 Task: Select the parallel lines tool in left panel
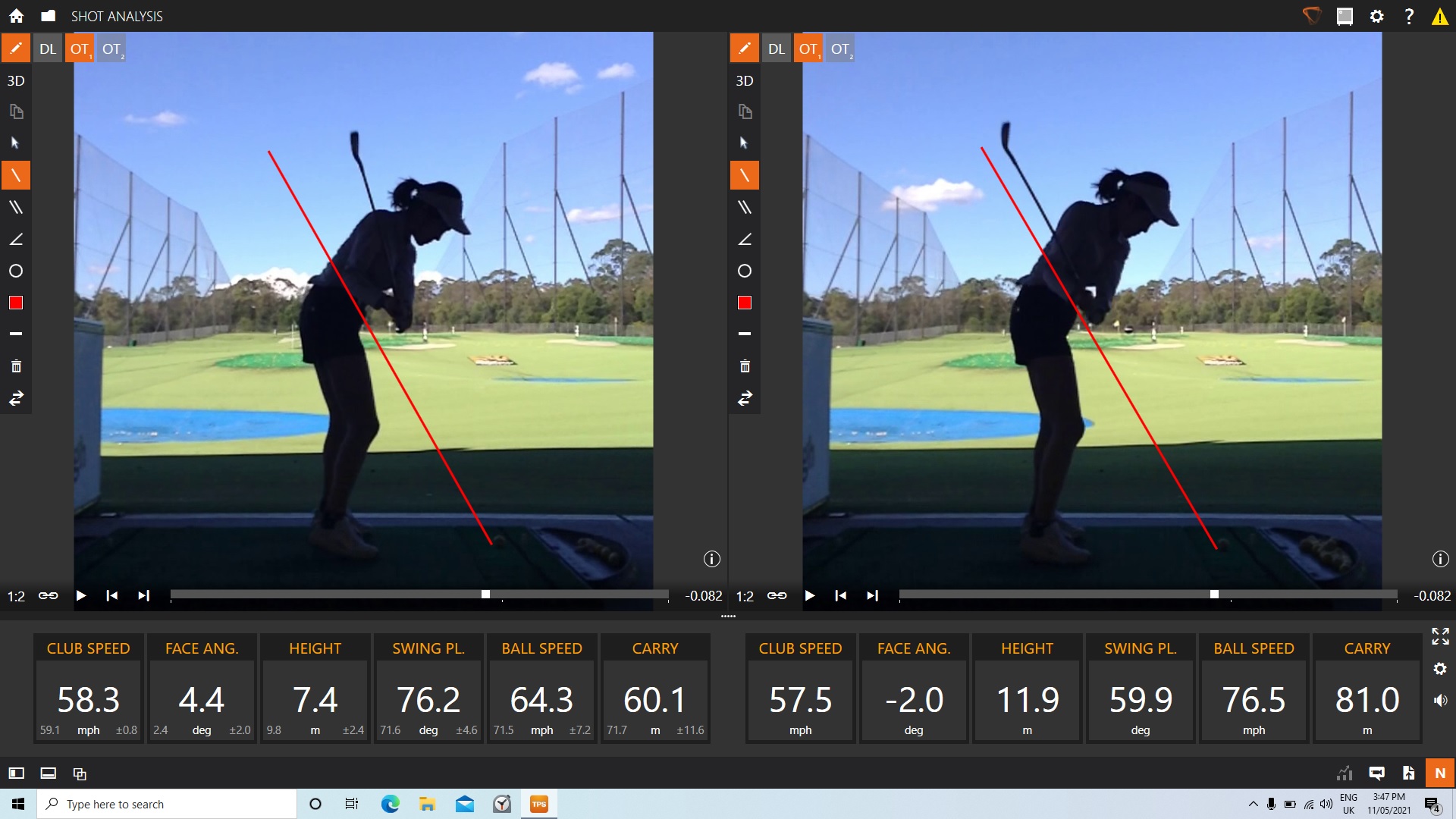16,208
